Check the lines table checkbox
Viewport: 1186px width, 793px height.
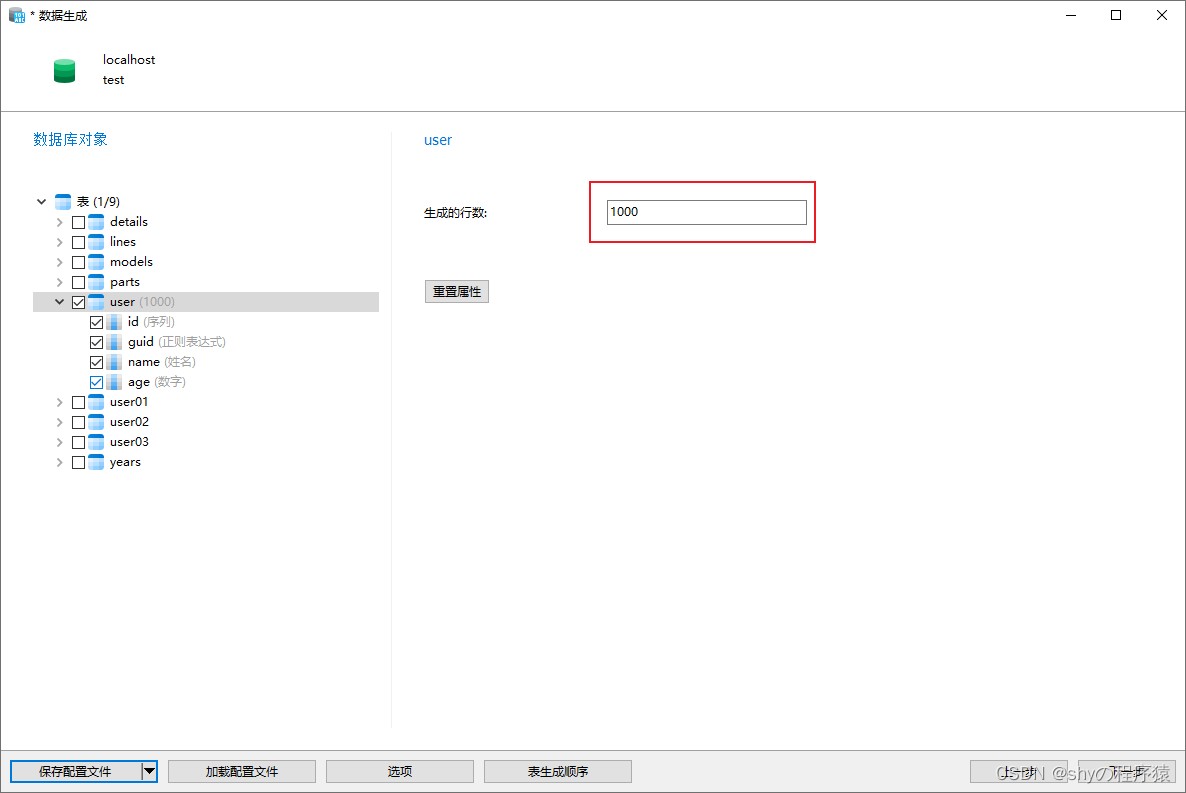coord(79,242)
